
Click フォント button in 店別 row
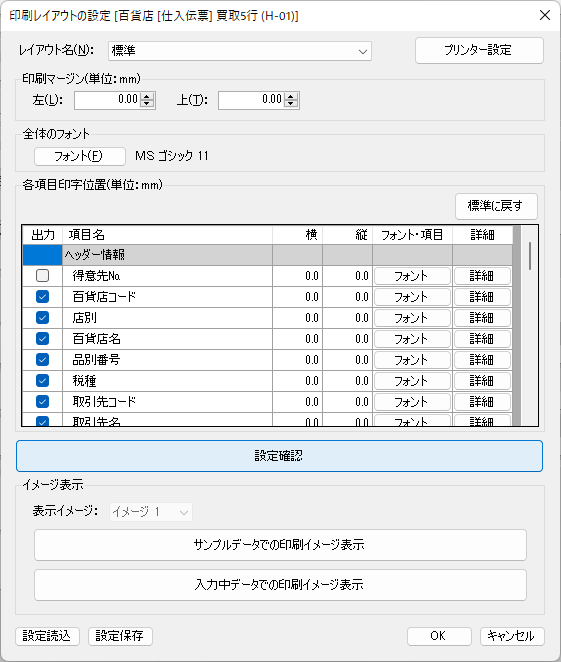click(412, 318)
